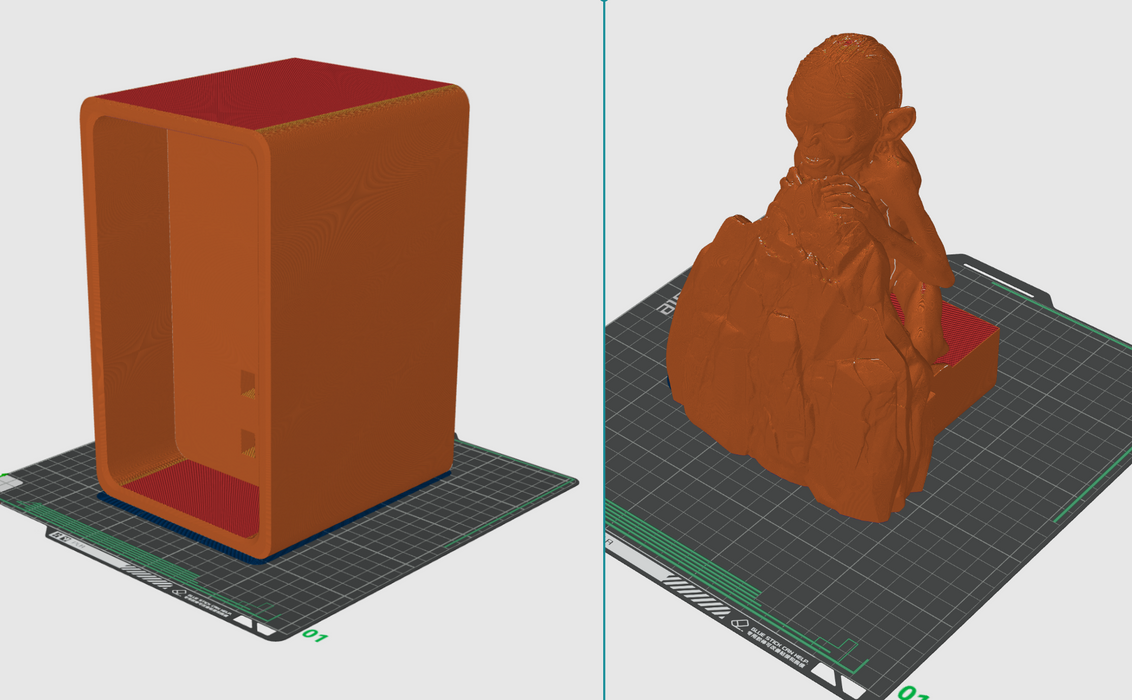
Task: Pick the upper square cutout in the box
Action: coord(247,384)
